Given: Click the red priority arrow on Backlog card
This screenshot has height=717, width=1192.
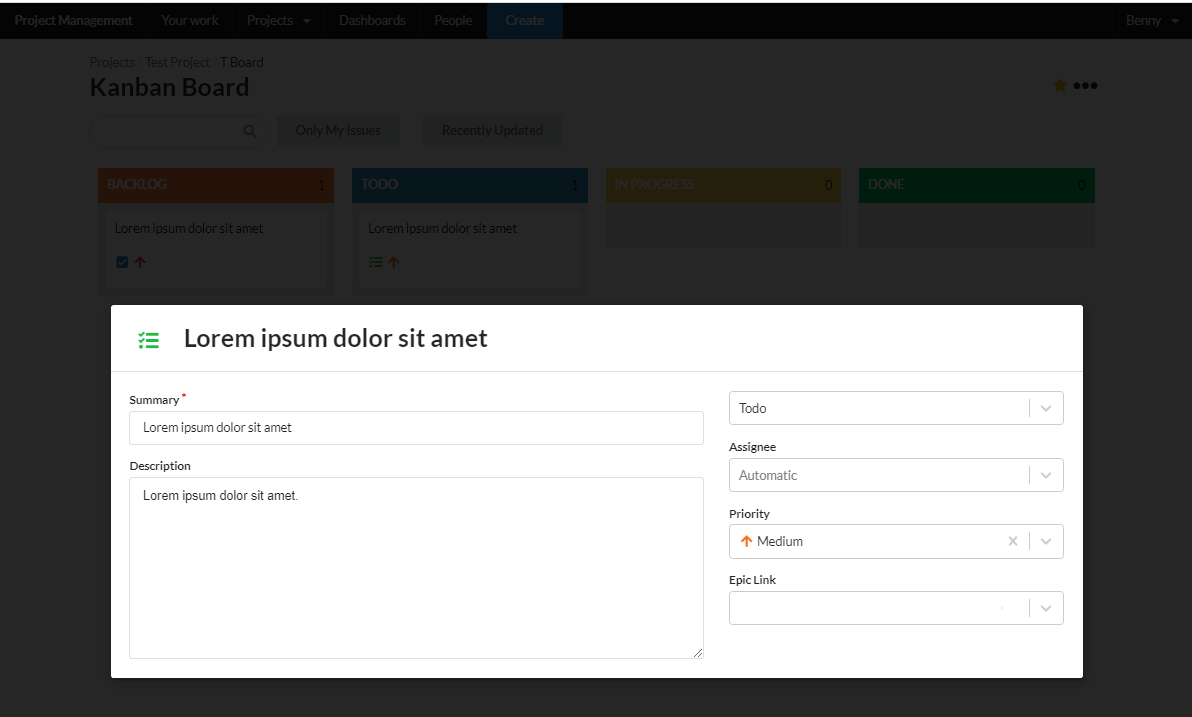Looking at the screenshot, I should (x=140, y=262).
